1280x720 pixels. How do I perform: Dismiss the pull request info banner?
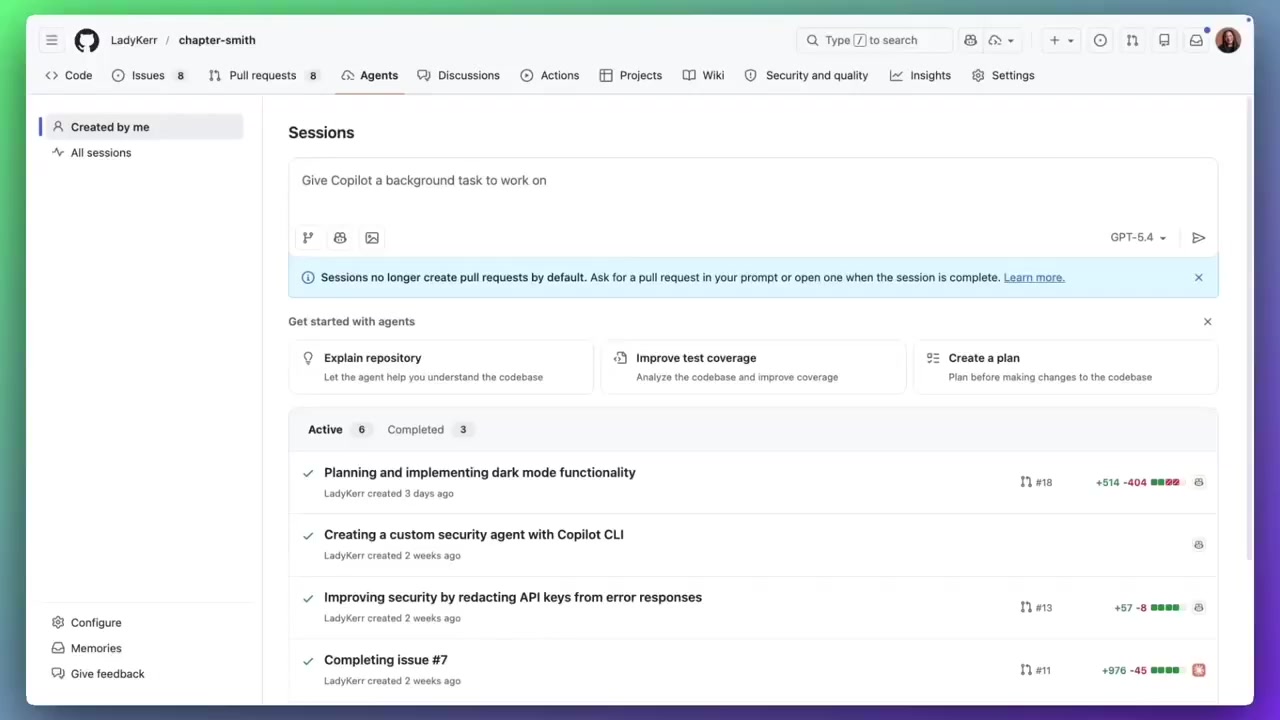coord(1198,277)
